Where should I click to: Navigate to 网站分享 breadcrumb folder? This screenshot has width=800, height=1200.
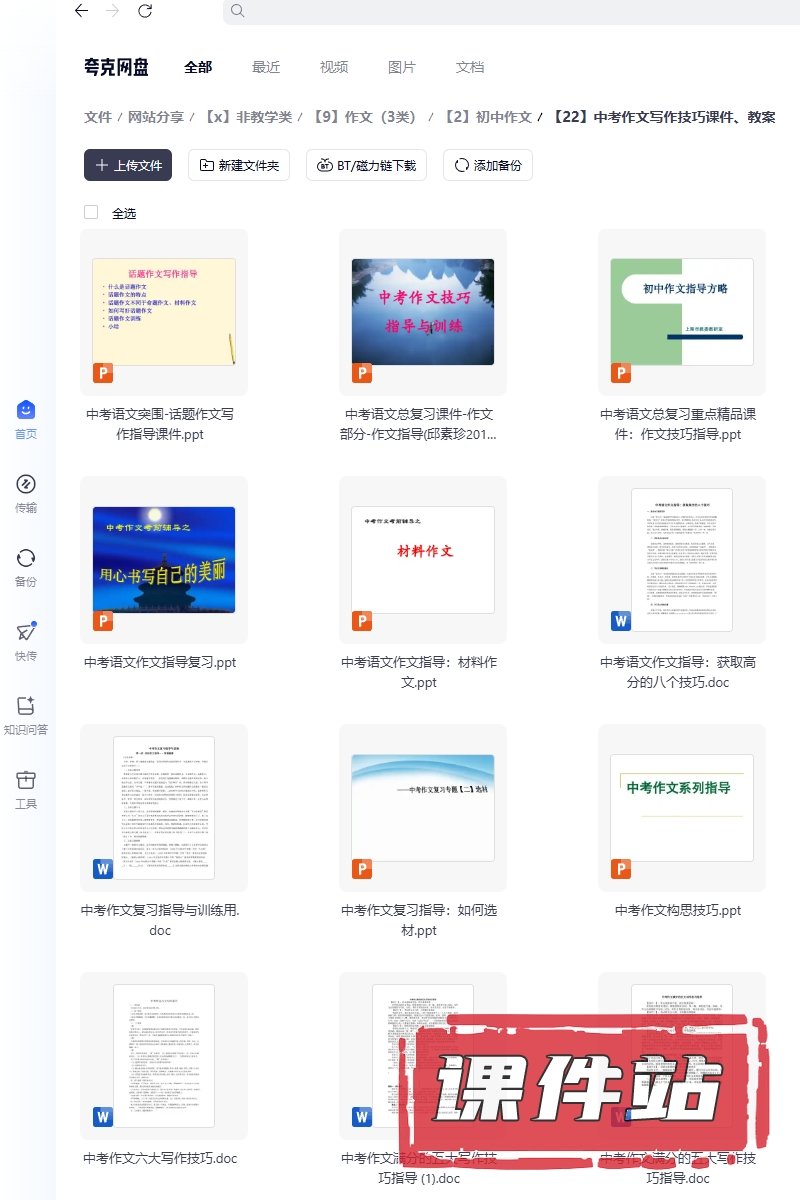coord(155,117)
